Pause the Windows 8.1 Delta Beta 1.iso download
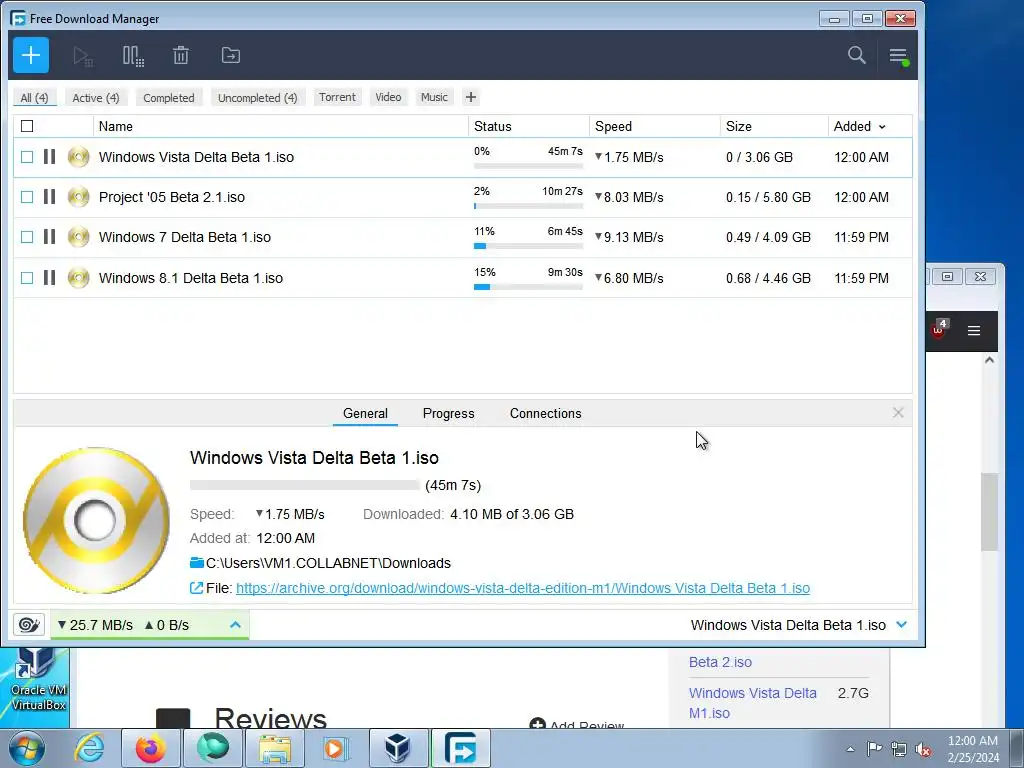 (x=50, y=278)
